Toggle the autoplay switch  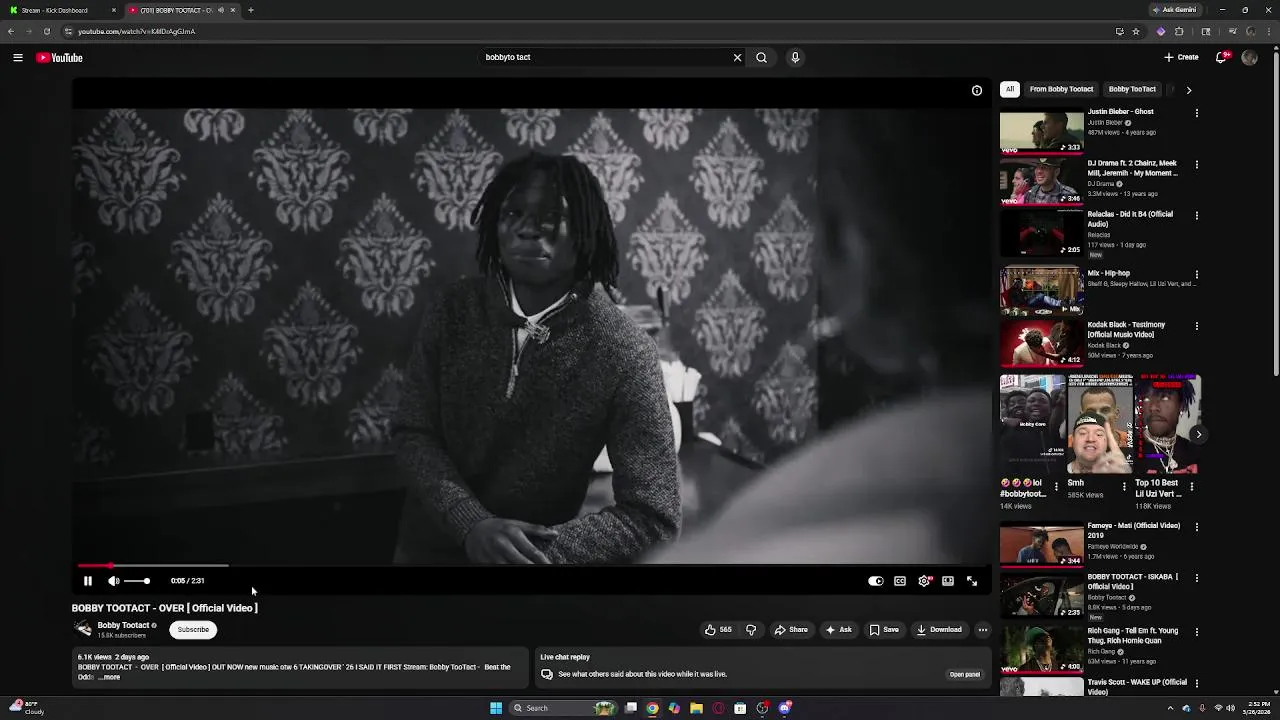click(x=876, y=581)
